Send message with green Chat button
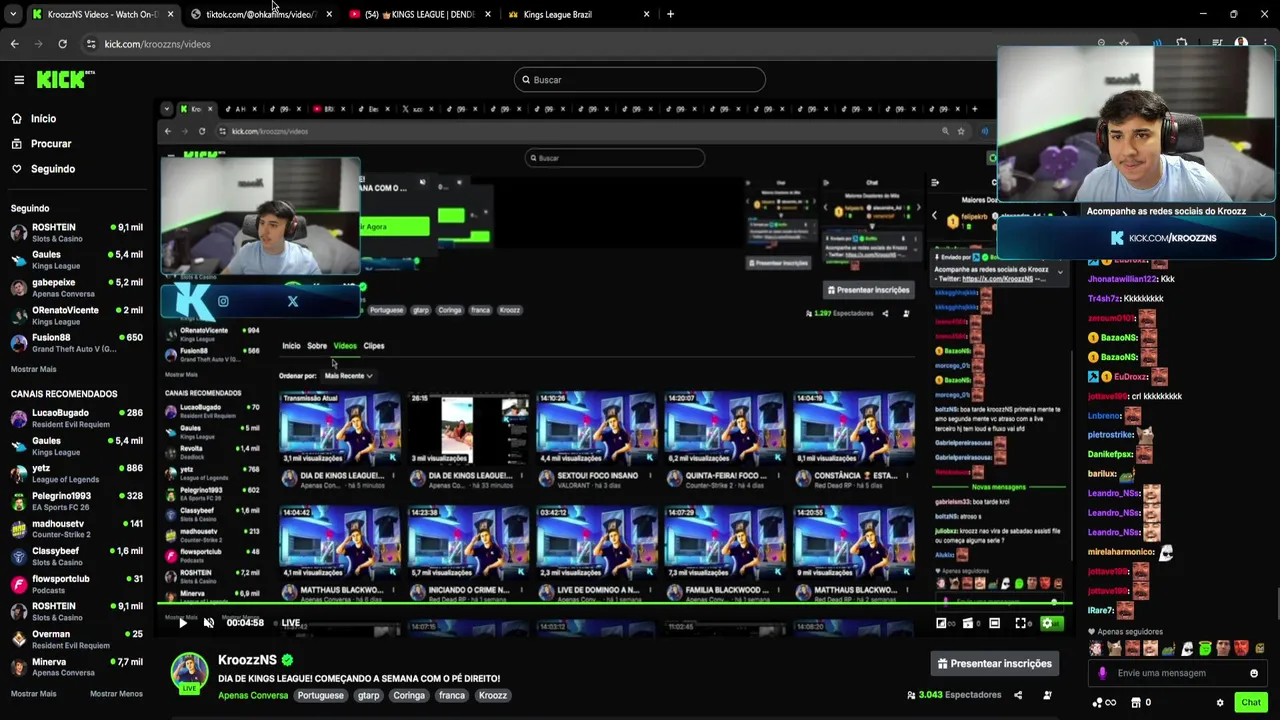The image size is (1280, 720). click(1251, 702)
